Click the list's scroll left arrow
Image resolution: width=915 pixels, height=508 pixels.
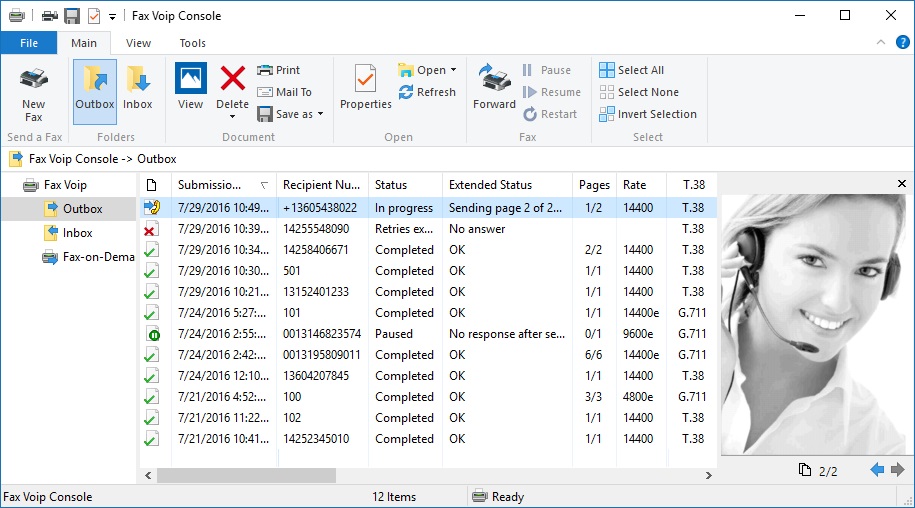(148, 475)
